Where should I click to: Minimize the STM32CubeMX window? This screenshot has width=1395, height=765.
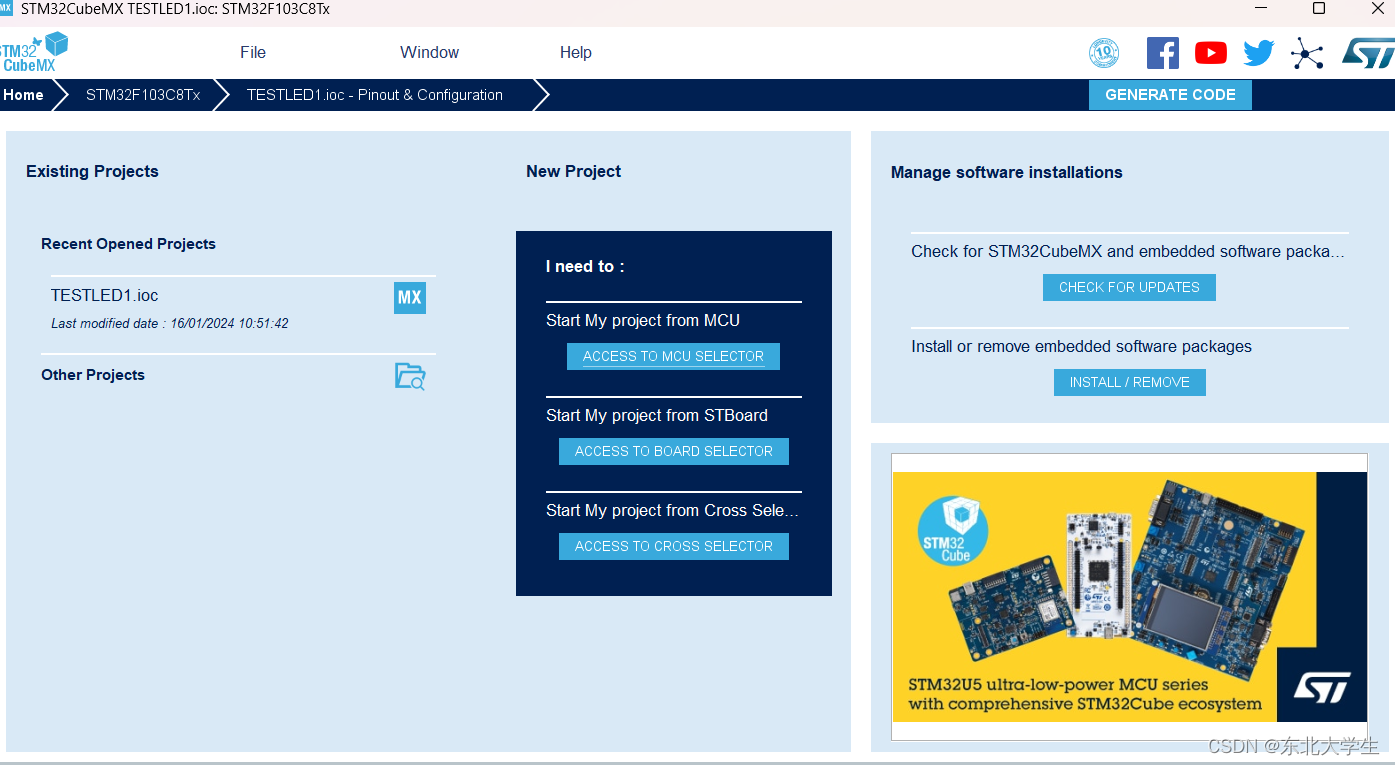pos(1260,9)
